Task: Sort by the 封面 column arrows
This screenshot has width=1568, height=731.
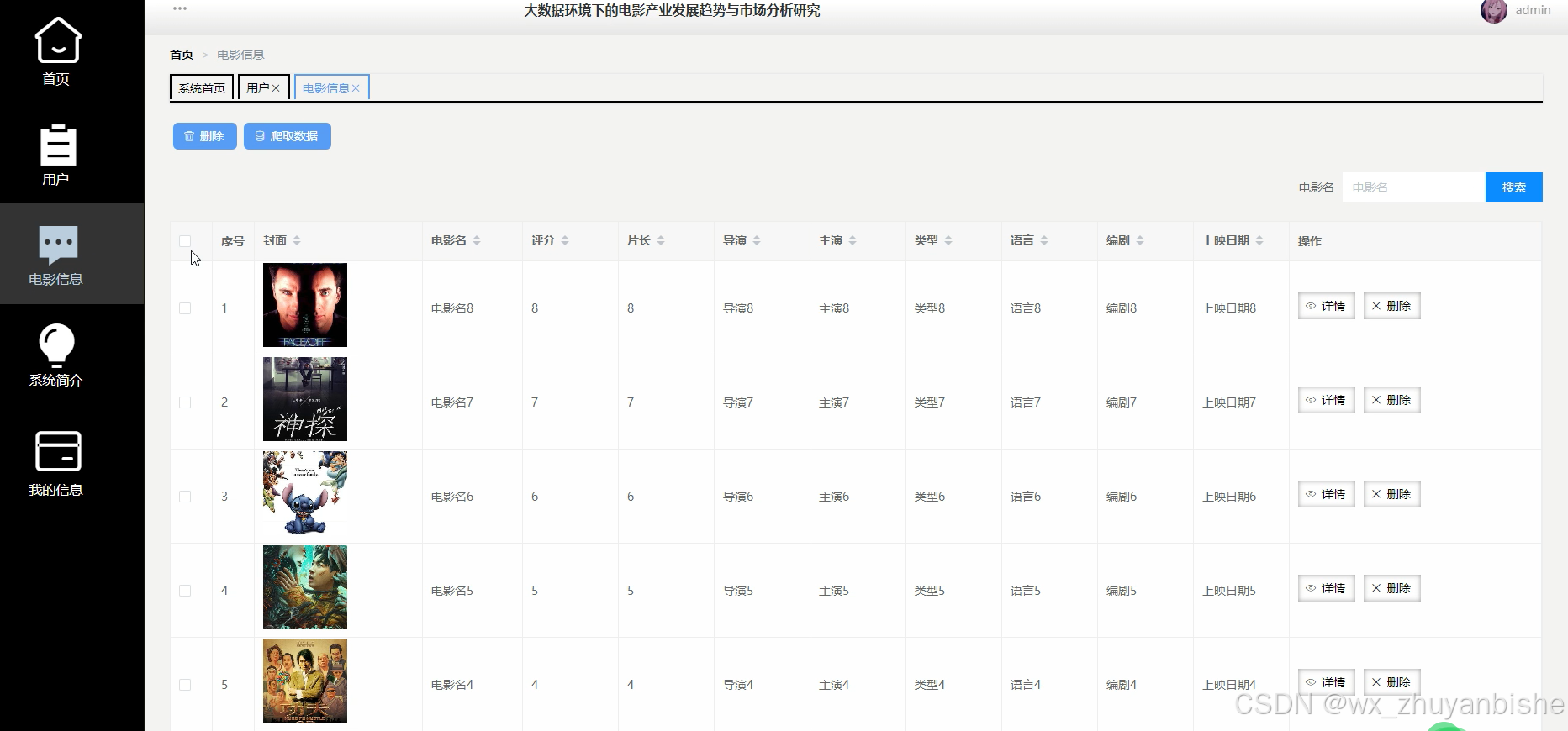Action: (297, 240)
